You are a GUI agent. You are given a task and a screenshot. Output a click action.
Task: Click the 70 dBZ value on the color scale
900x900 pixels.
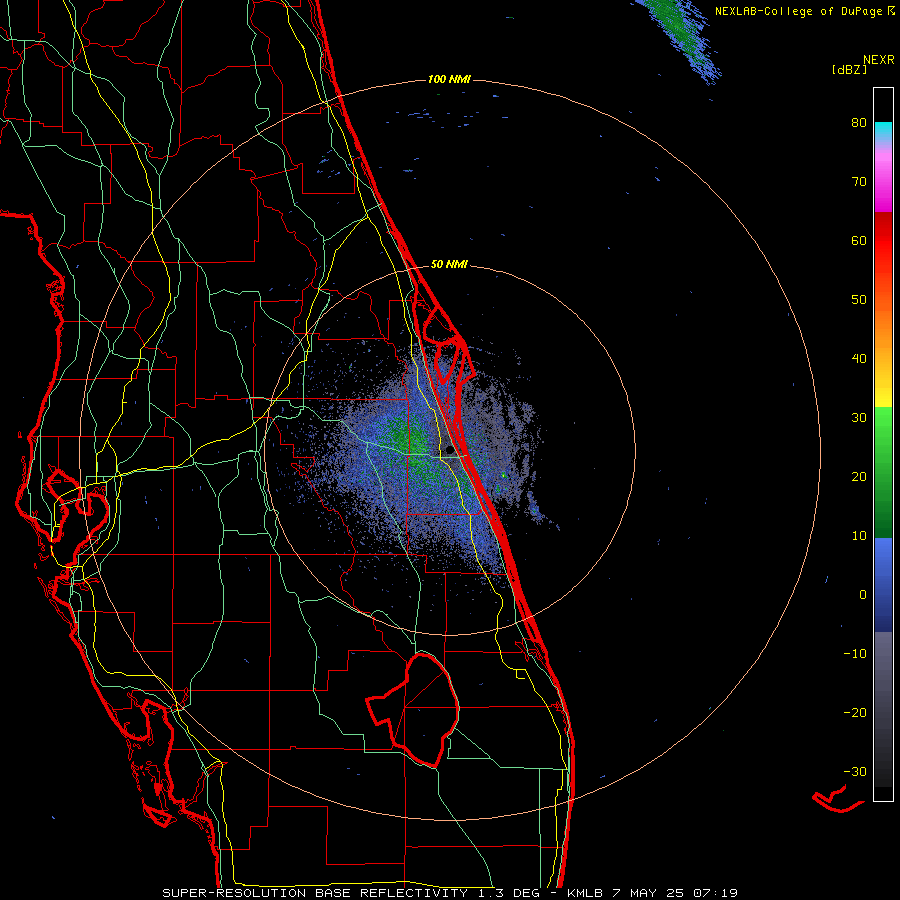tap(859, 182)
